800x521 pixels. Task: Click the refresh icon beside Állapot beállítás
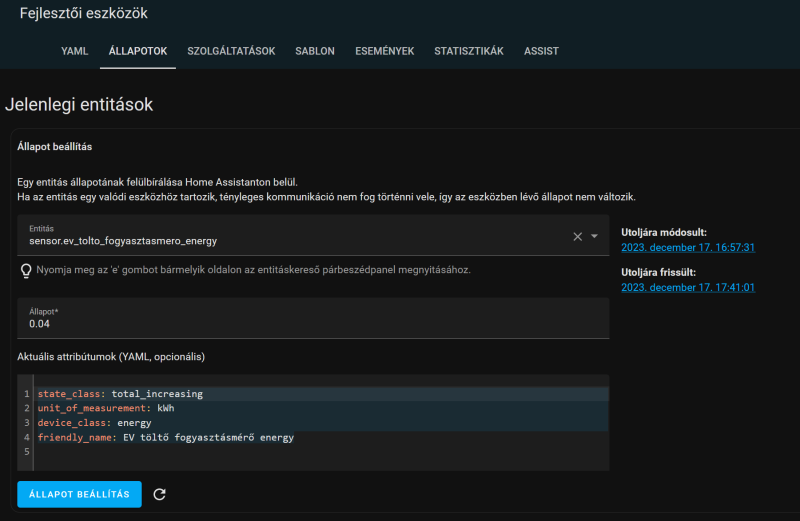160,494
